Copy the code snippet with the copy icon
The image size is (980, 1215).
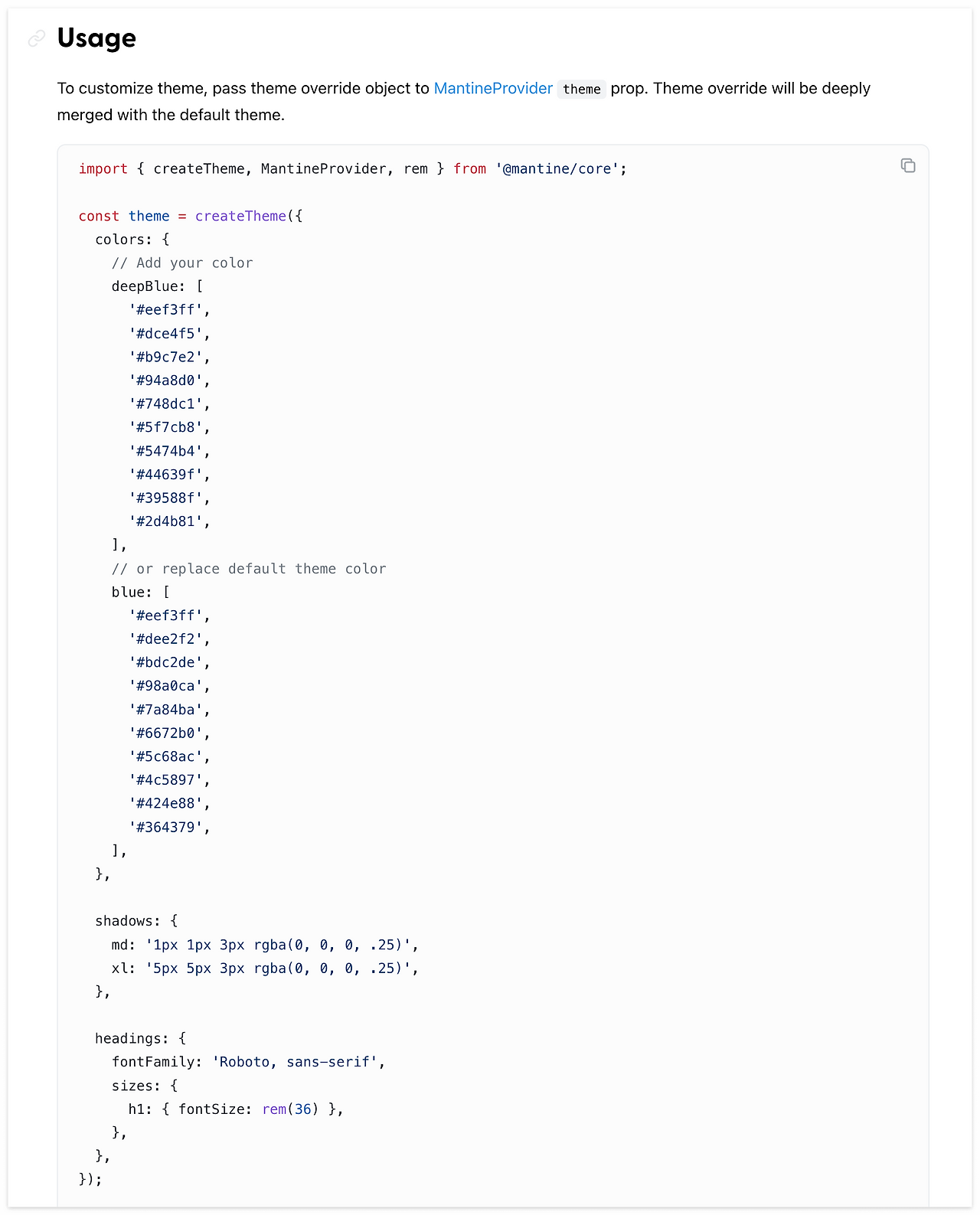point(908,165)
